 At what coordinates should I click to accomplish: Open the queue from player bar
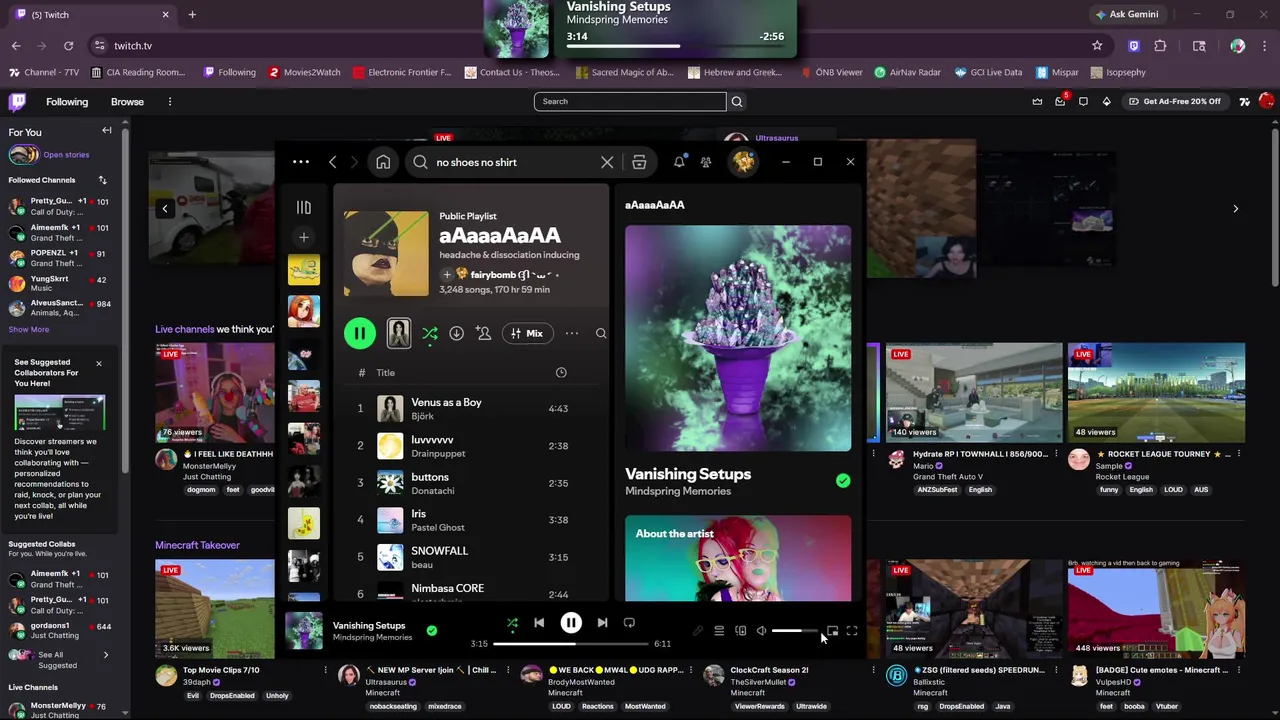[719, 631]
